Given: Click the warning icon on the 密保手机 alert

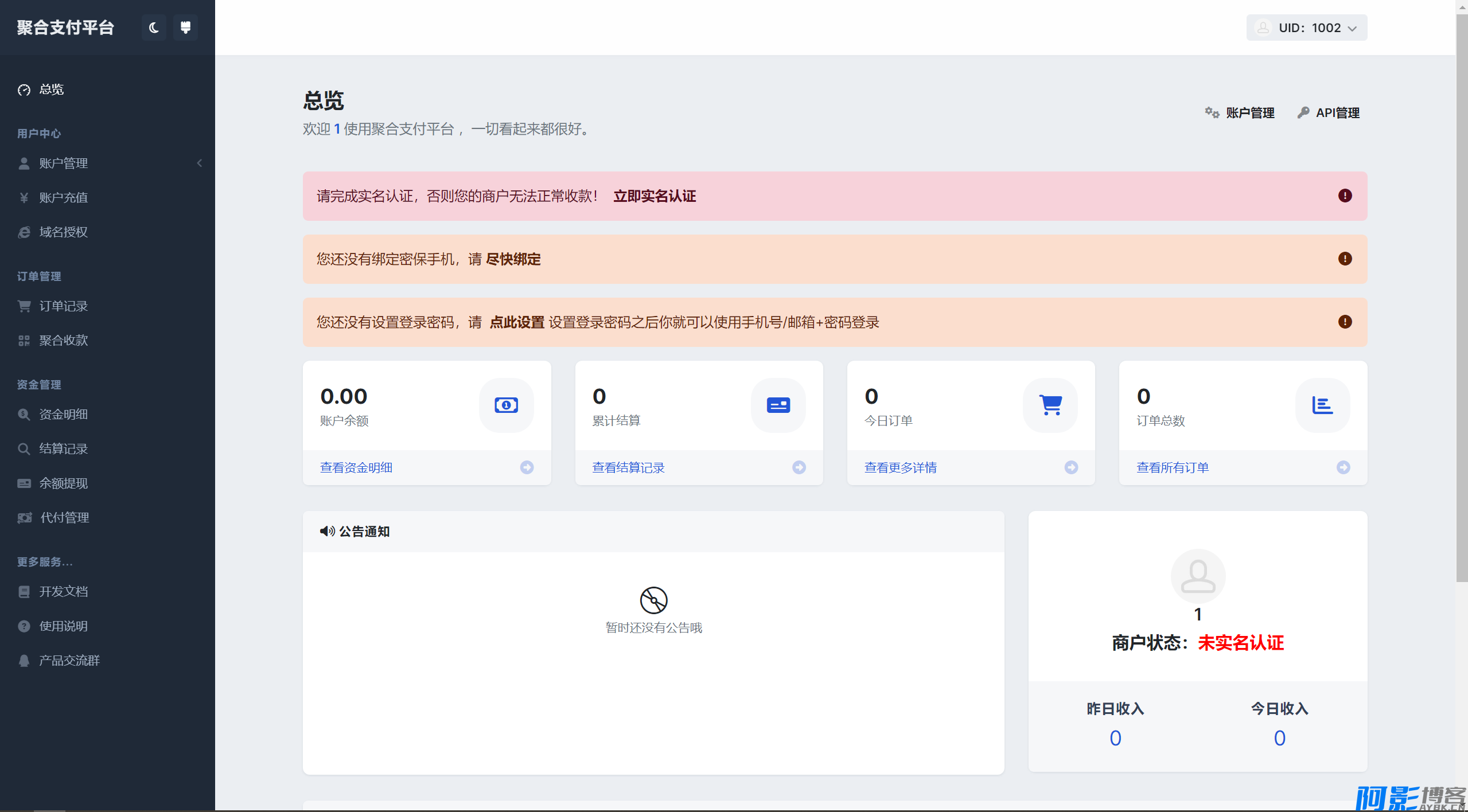Looking at the screenshot, I should [1345, 259].
